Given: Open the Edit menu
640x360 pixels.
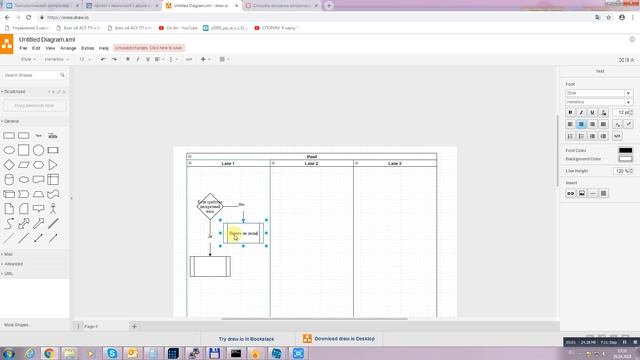Looking at the screenshot, I should tap(36, 48).
